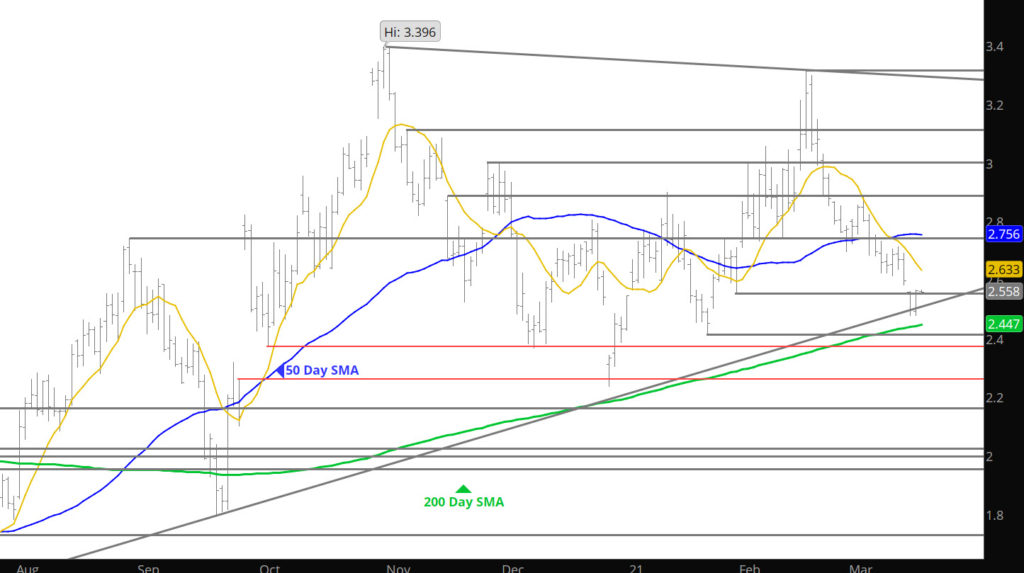Click the 200 Day SMA text label
The height and width of the screenshot is (573, 1024).
click(464, 502)
